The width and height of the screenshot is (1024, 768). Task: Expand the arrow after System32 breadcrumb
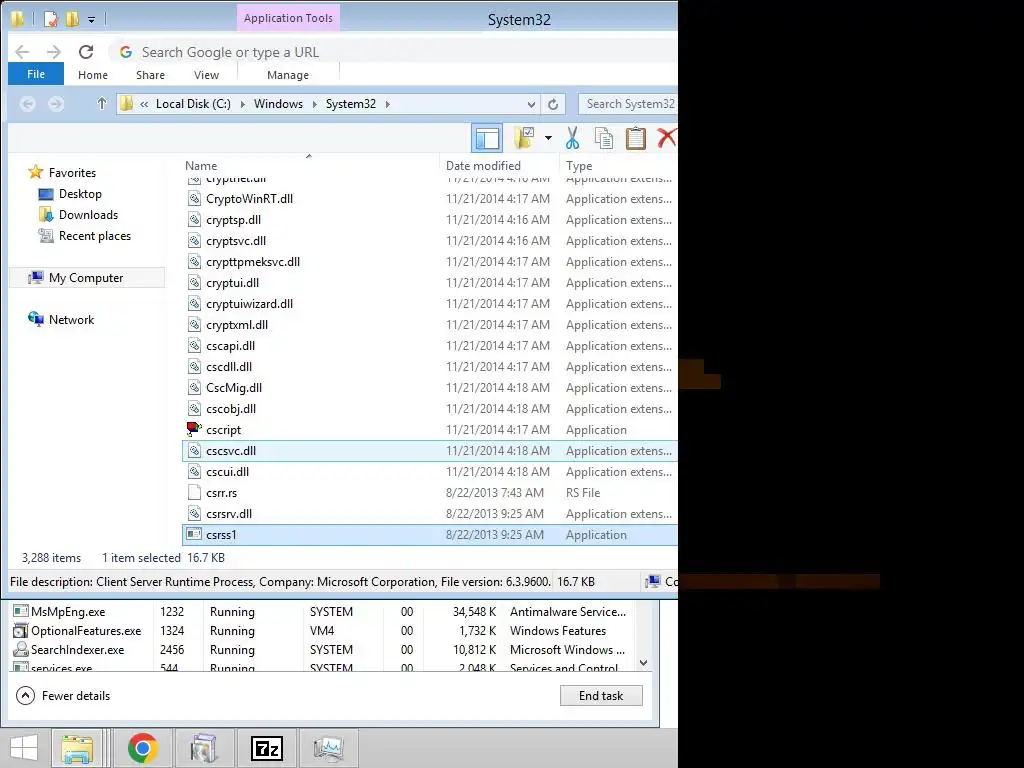coord(387,104)
